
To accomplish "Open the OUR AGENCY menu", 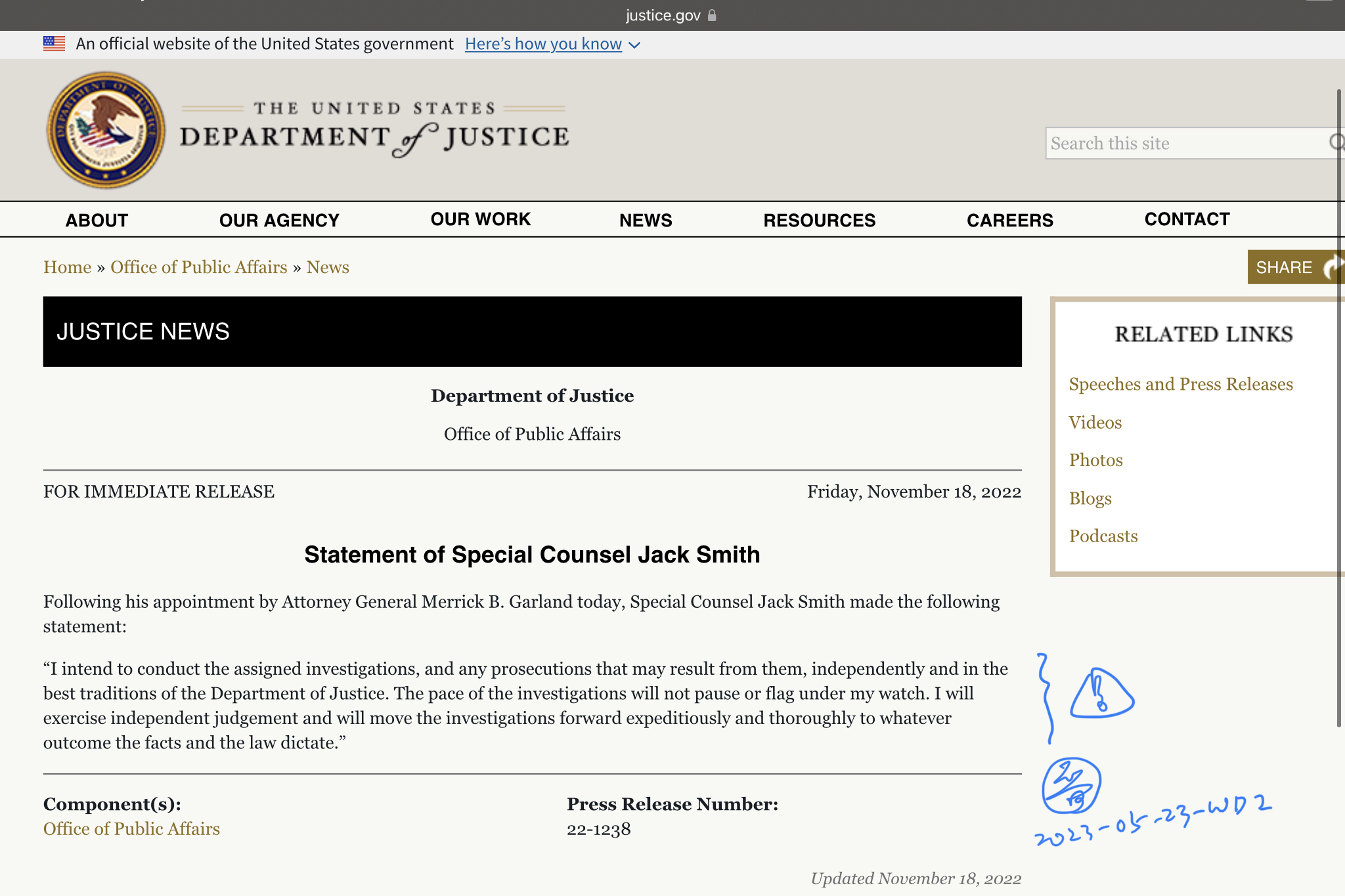I will [279, 220].
